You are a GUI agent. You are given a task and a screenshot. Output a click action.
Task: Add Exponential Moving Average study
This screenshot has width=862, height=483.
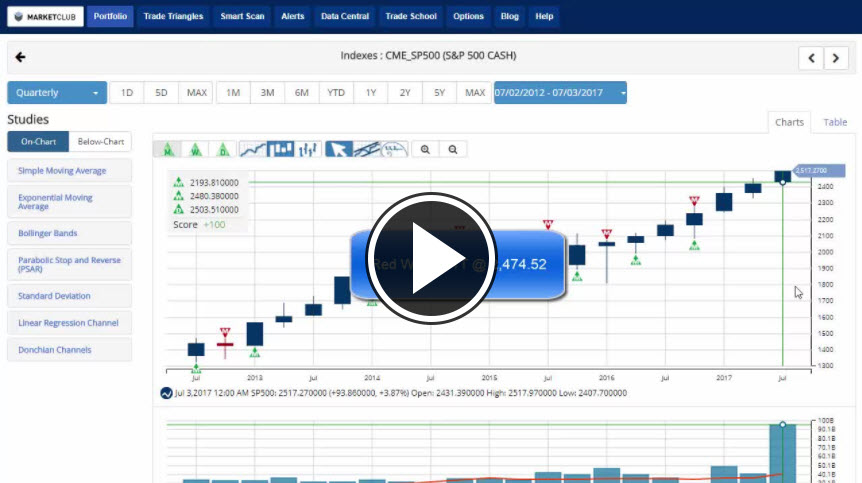(x=70, y=202)
